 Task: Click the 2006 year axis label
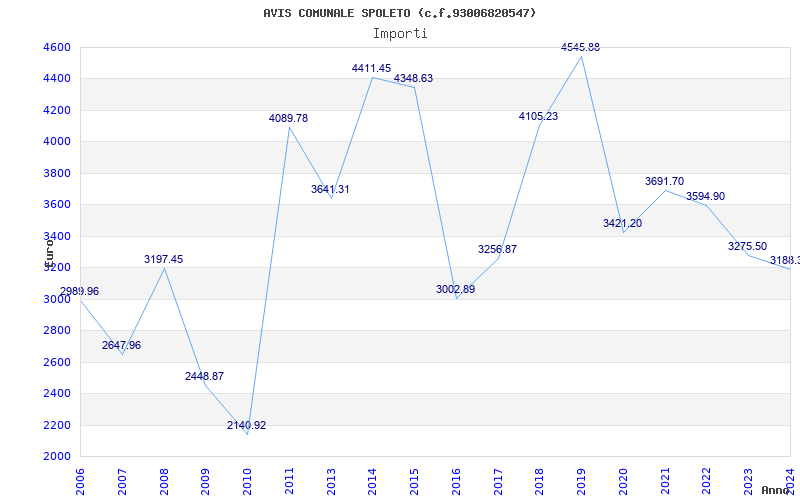click(80, 482)
